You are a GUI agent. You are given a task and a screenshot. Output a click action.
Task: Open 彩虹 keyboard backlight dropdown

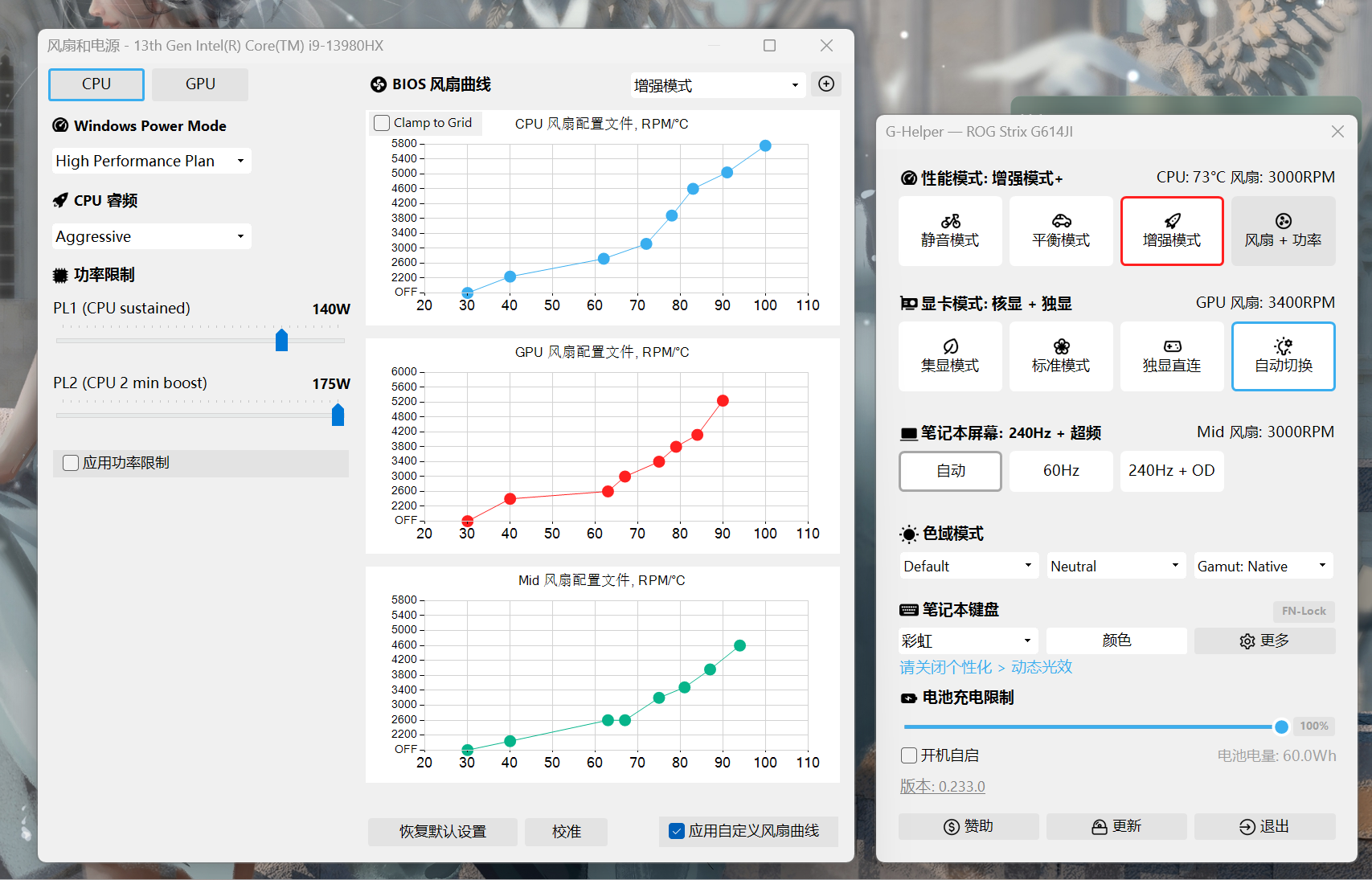(x=969, y=641)
